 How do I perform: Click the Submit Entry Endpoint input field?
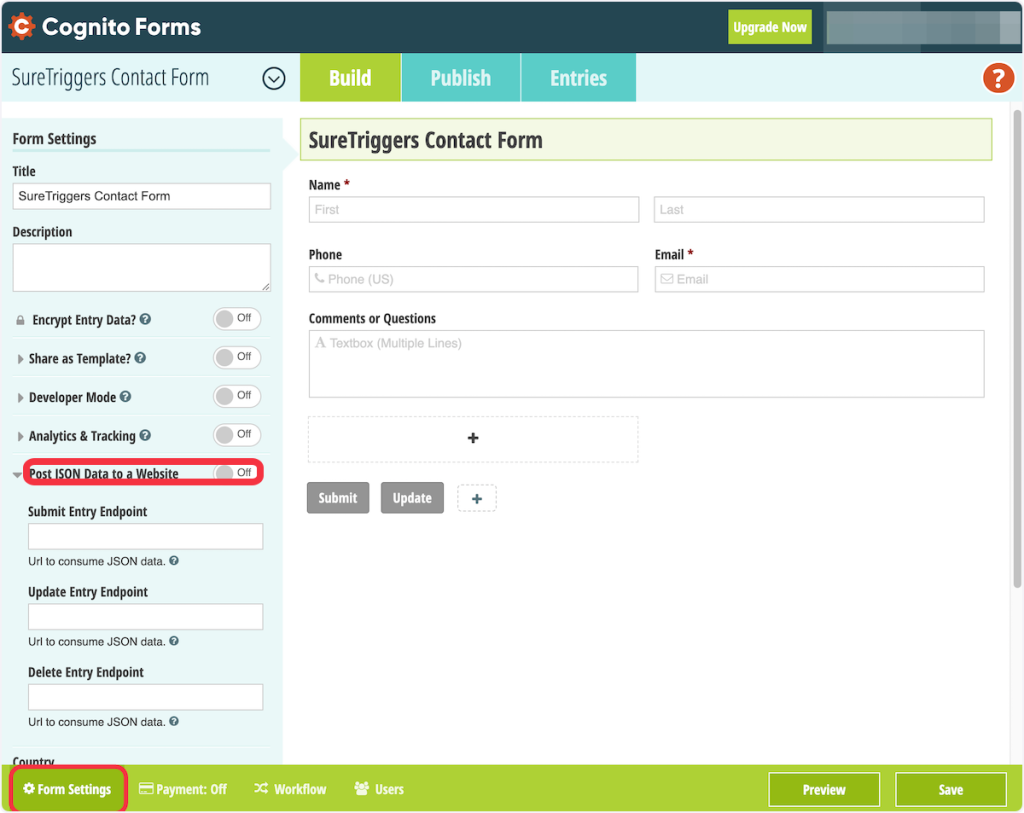[145, 537]
